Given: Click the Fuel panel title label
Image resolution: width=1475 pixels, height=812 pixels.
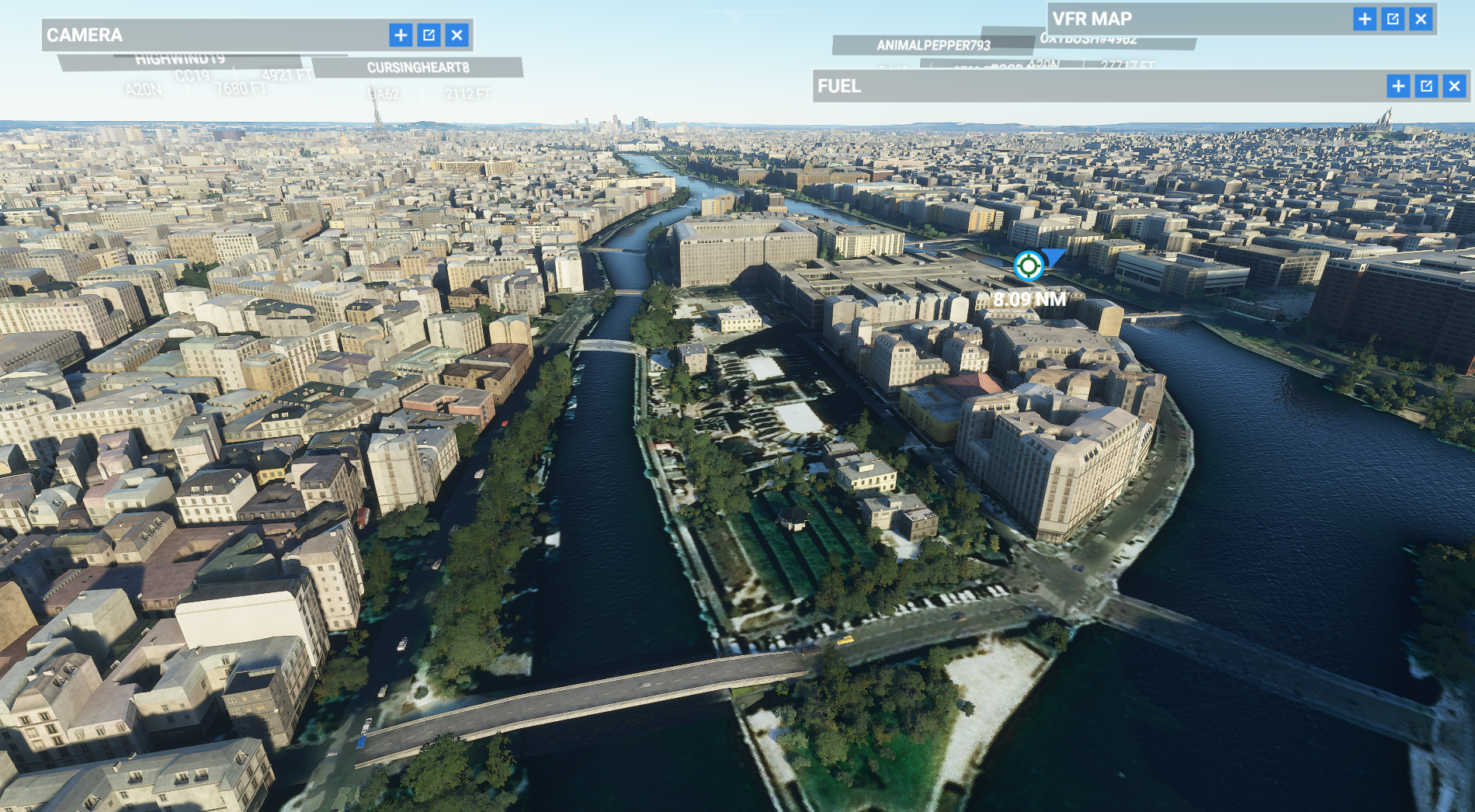Looking at the screenshot, I should click(x=839, y=86).
